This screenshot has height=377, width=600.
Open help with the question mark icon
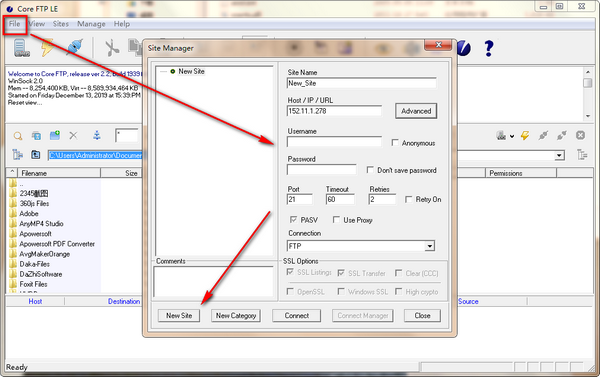tap(488, 49)
